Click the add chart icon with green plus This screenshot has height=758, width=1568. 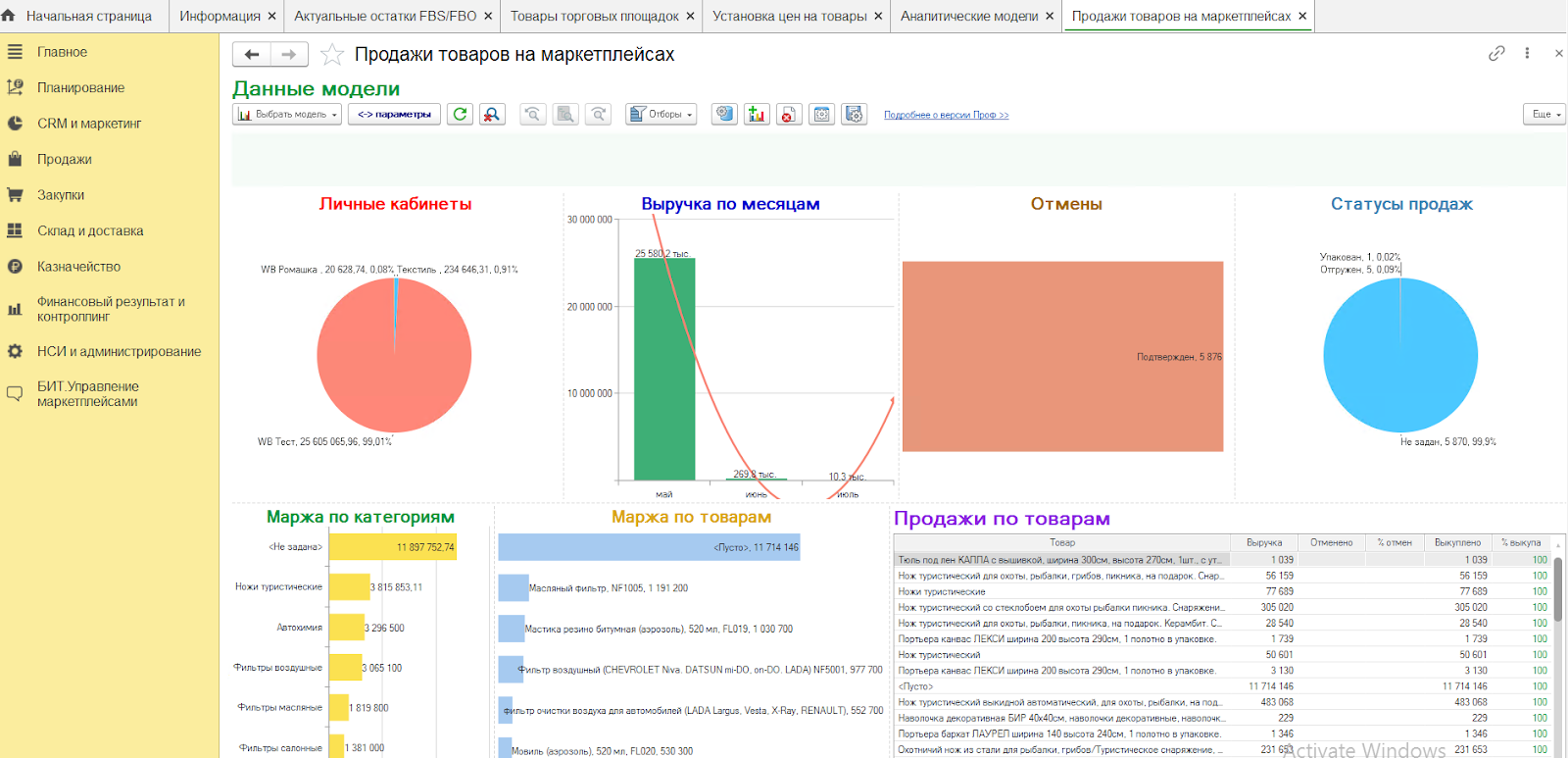(x=757, y=115)
